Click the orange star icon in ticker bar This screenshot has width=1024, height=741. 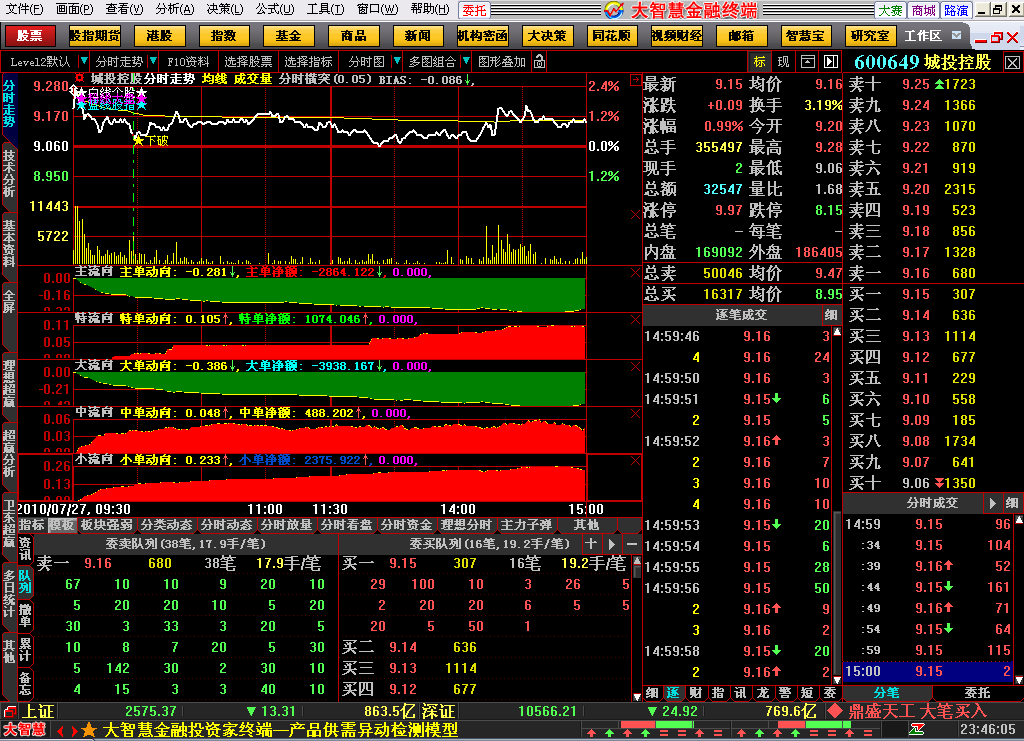(x=89, y=730)
